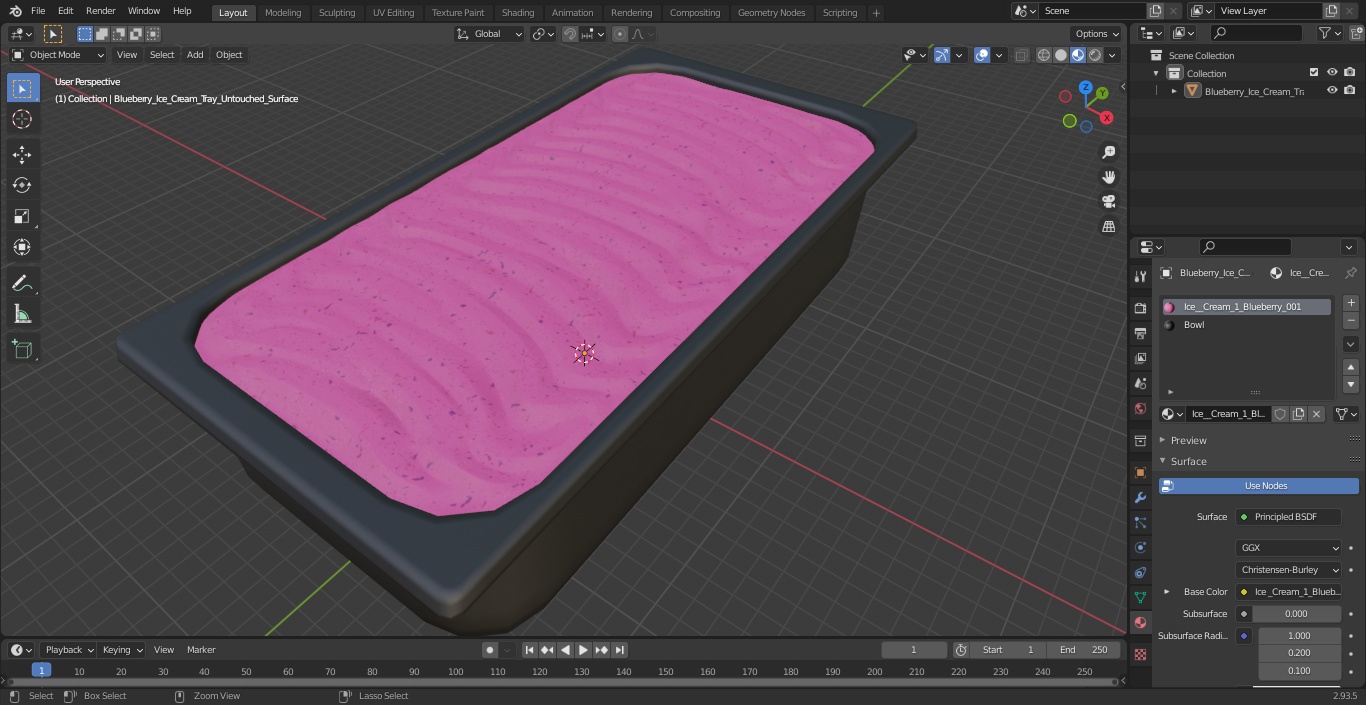1366x705 pixels.
Task: Open the Render properties tab
Action: tap(1140, 308)
